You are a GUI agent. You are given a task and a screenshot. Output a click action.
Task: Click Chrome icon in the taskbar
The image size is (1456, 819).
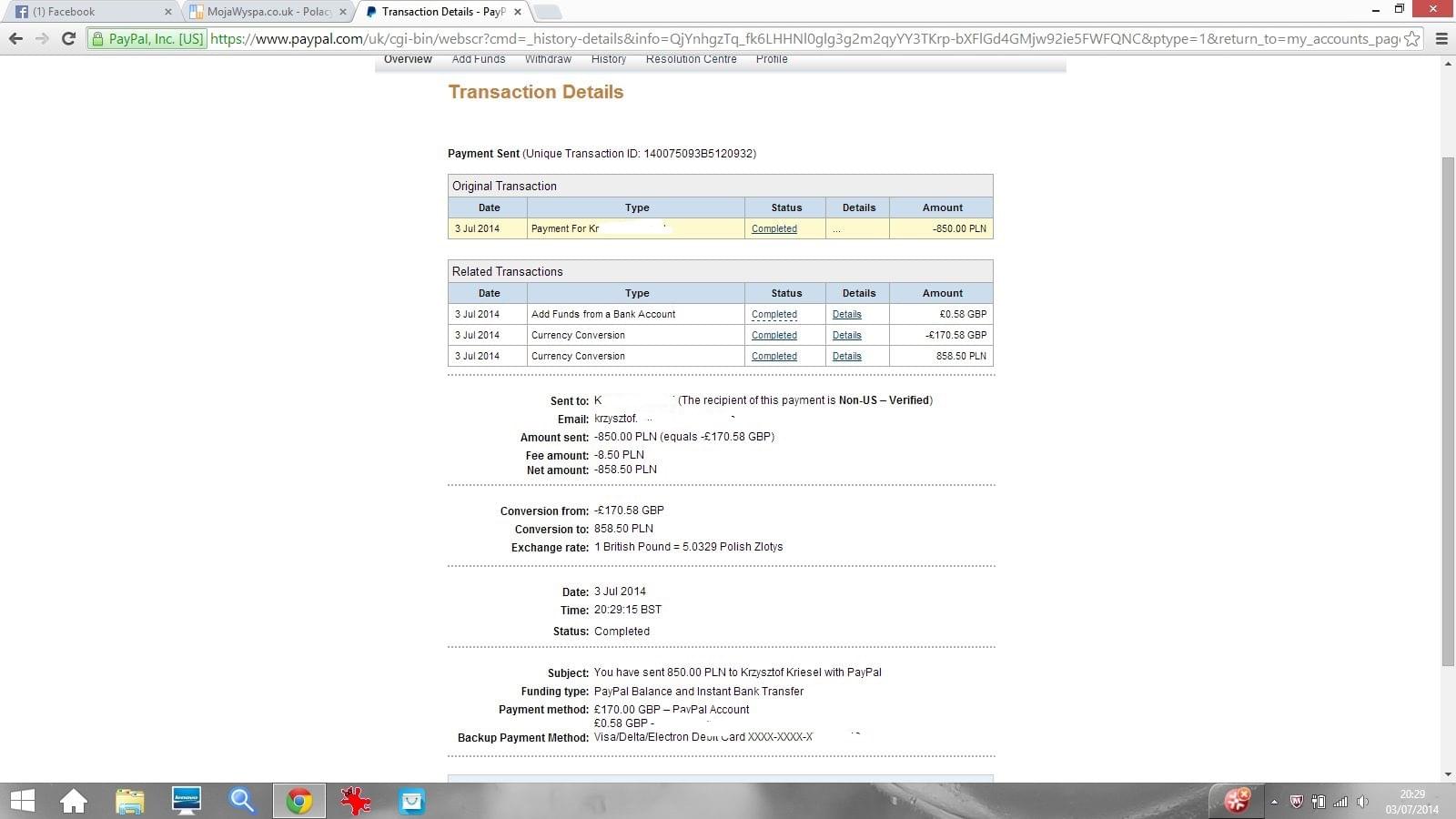pyautogui.click(x=299, y=801)
